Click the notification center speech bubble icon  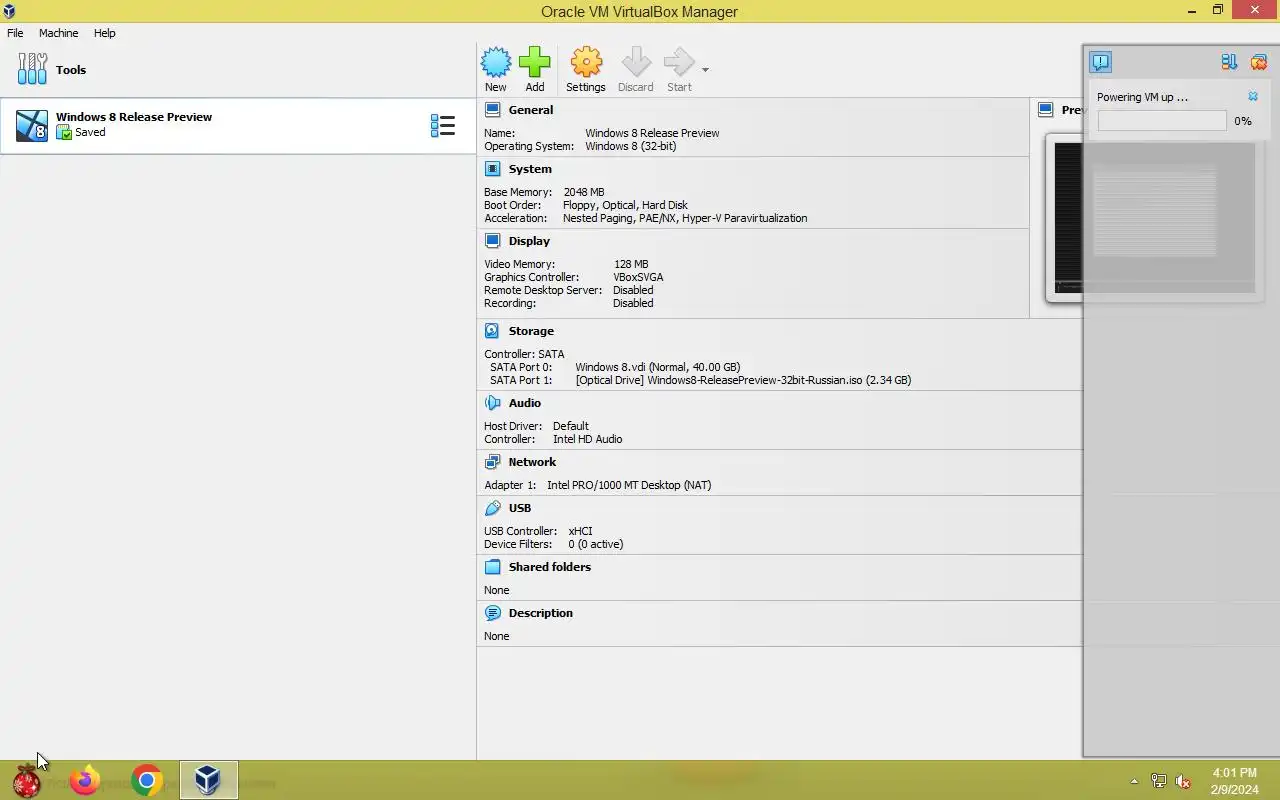(1101, 62)
